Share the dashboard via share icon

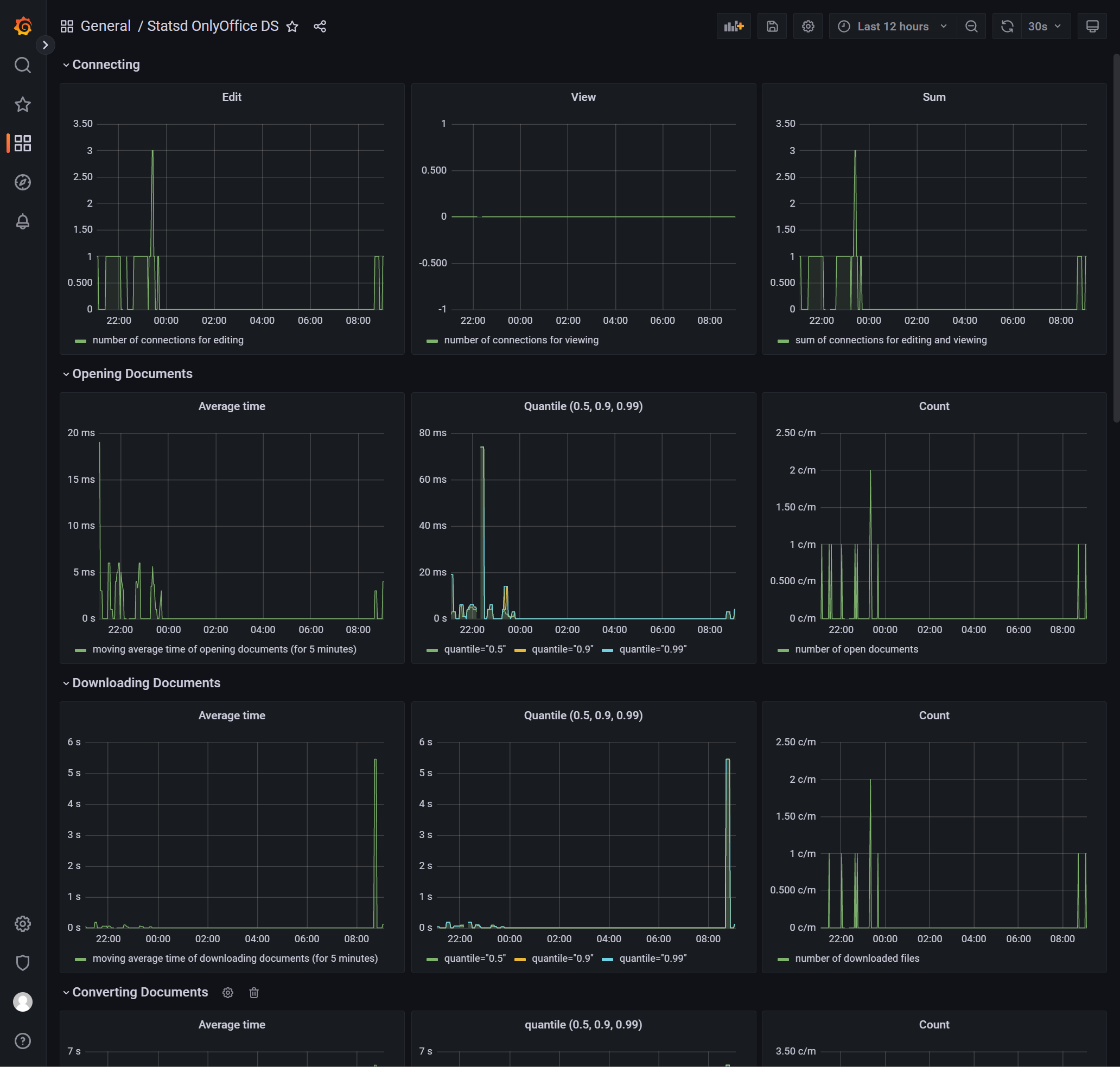click(320, 26)
